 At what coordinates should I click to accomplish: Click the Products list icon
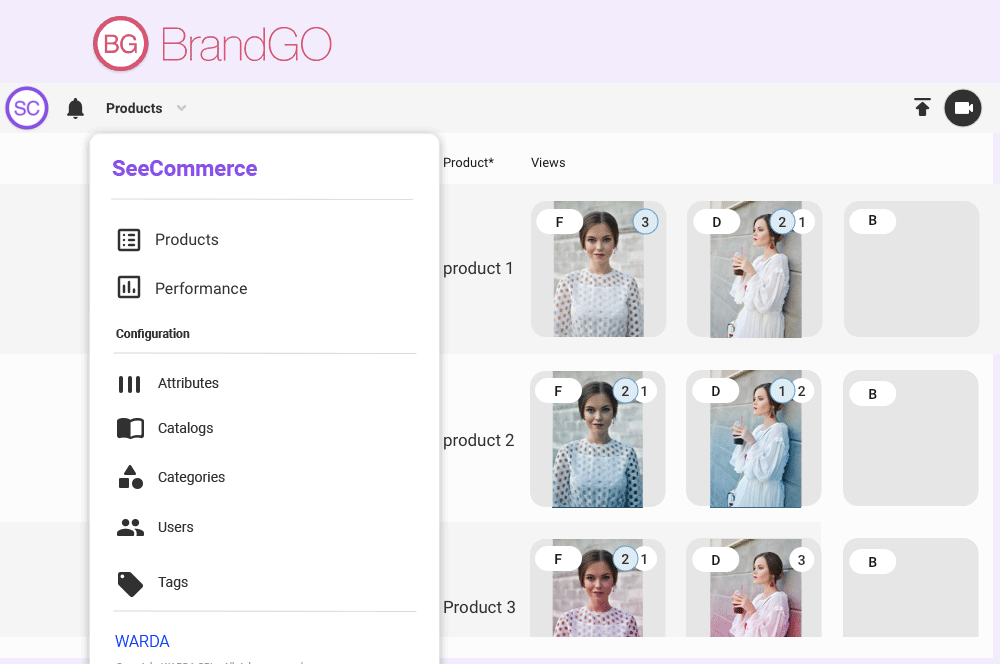pyautogui.click(x=129, y=240)
